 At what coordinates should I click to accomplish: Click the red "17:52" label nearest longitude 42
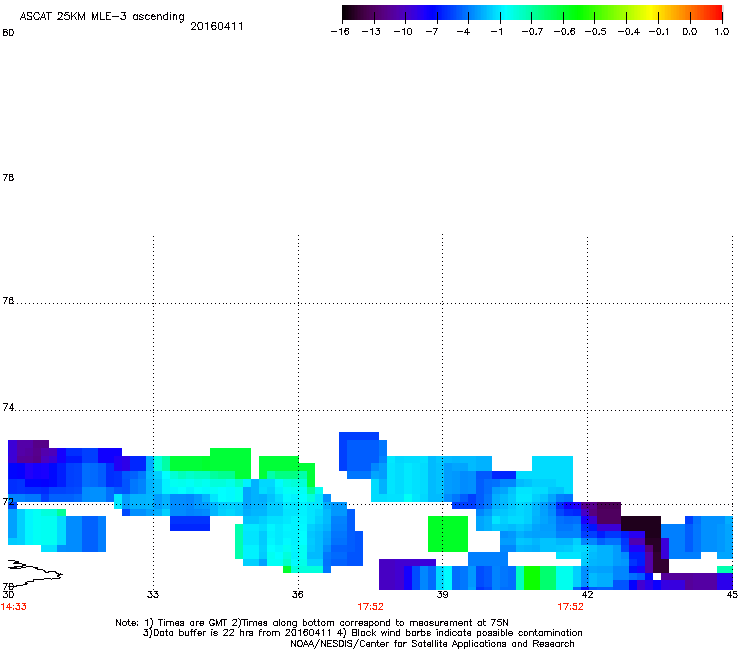571,607
